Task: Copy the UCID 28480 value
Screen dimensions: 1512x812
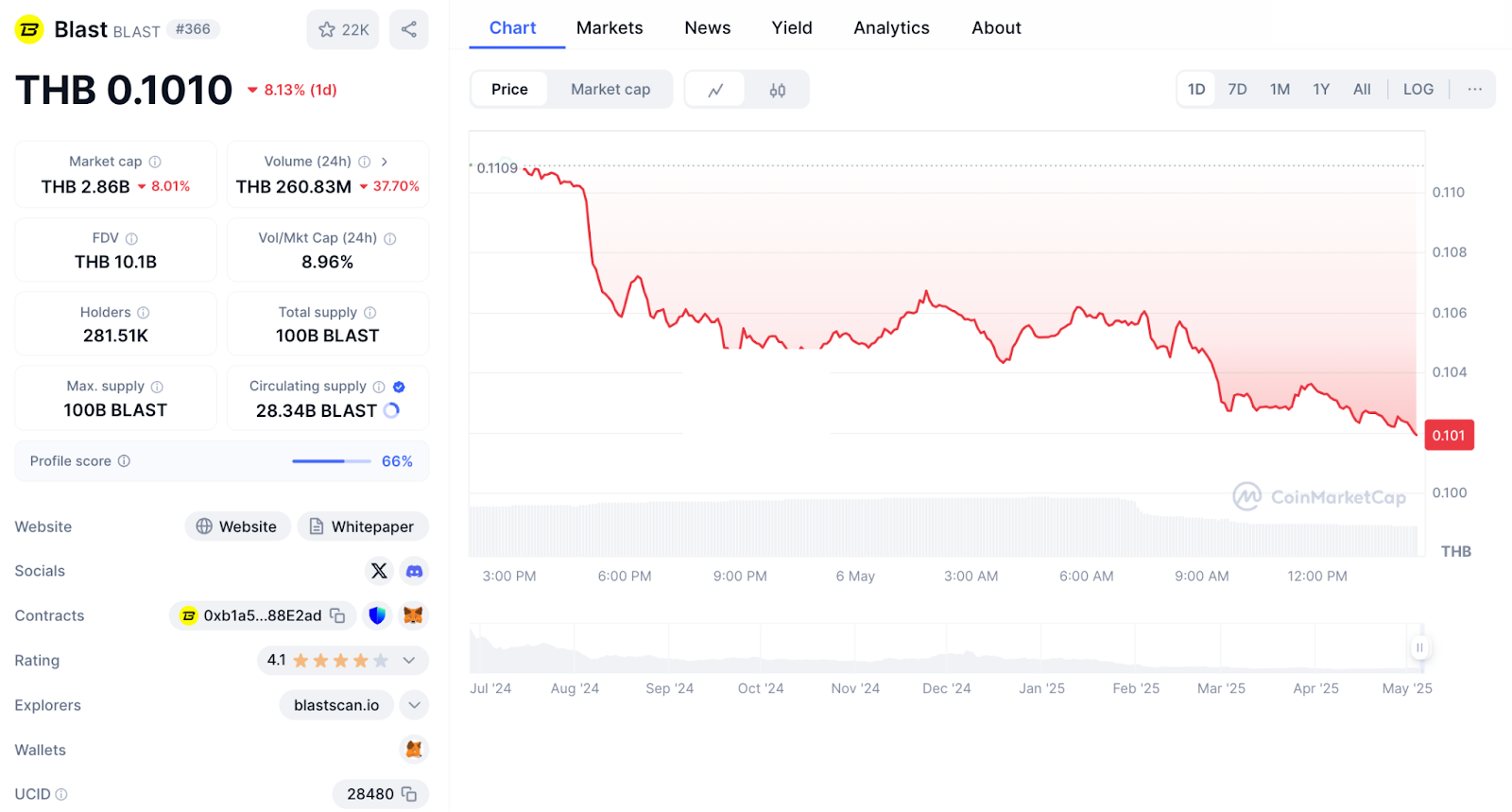Action: pyautogui.click(x=409, y=794)
